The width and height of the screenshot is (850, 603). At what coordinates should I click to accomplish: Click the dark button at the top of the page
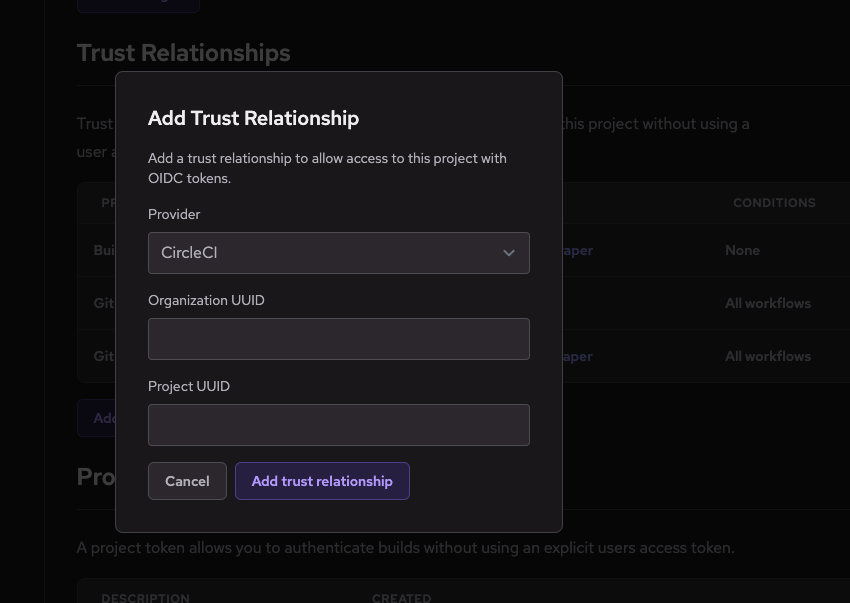click(138, 3)
